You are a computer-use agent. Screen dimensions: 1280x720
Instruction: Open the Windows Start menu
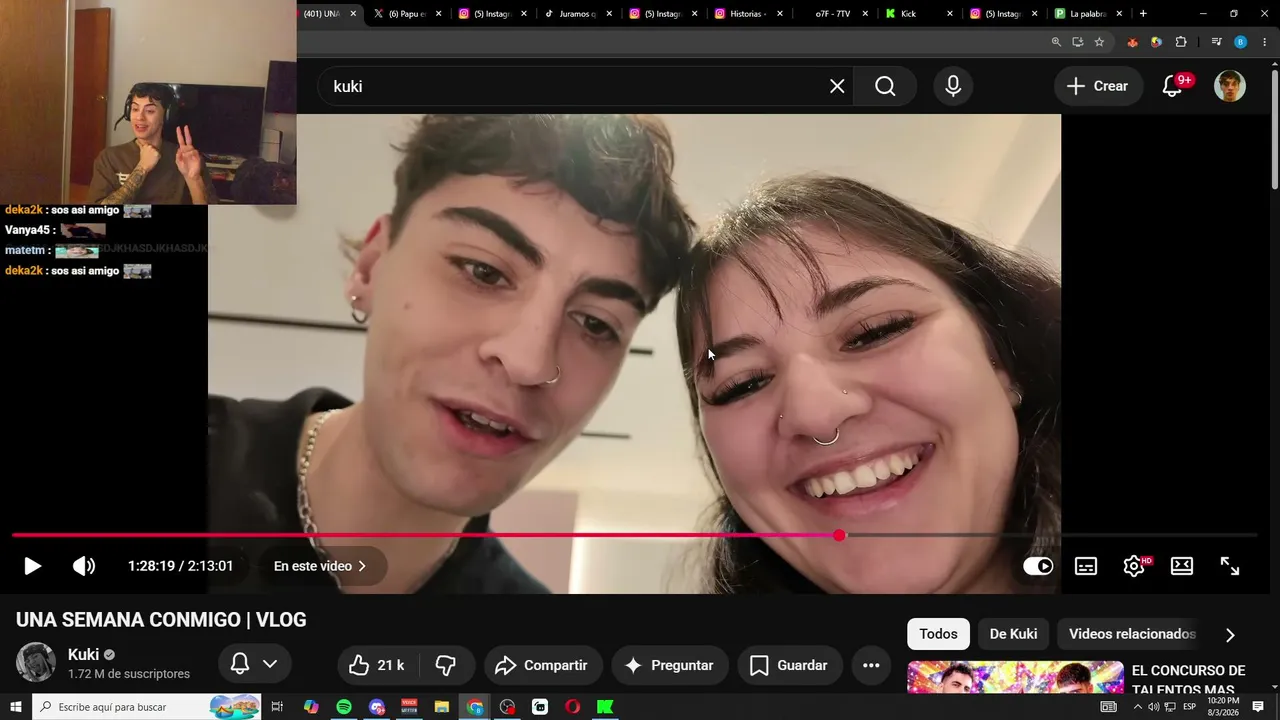(16, 707)
